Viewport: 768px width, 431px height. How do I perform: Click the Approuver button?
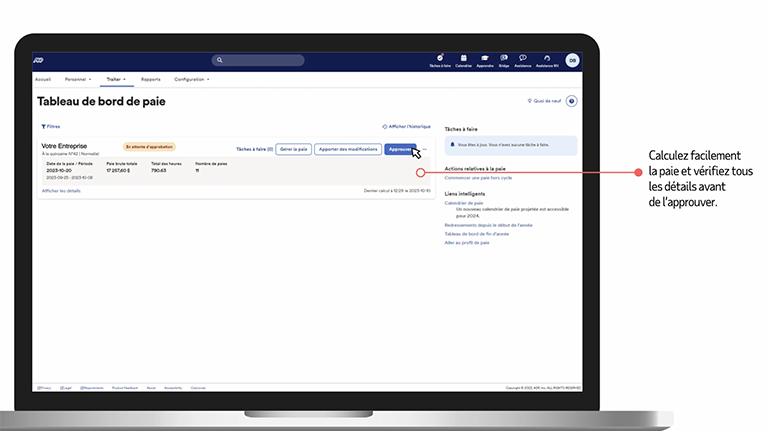coord(401,148)
